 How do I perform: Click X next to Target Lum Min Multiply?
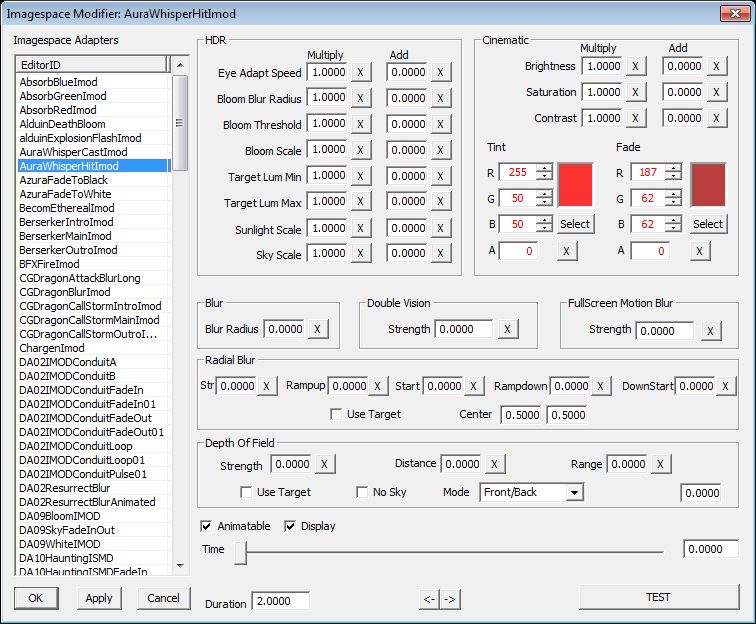[x=360, y=176]
